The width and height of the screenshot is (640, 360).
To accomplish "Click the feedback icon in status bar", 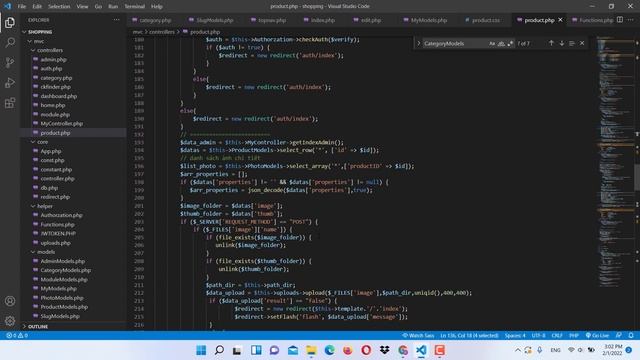I will coord(619,336).
